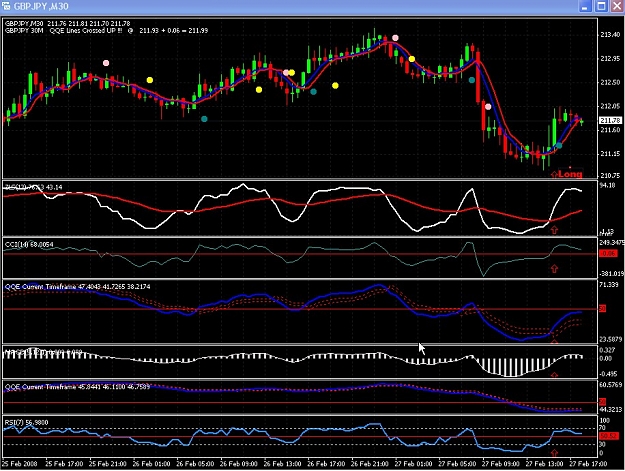The image size is (625, 471).
Task: Click time axis label '27 Feb 17:00'
Action: [588, 464]
